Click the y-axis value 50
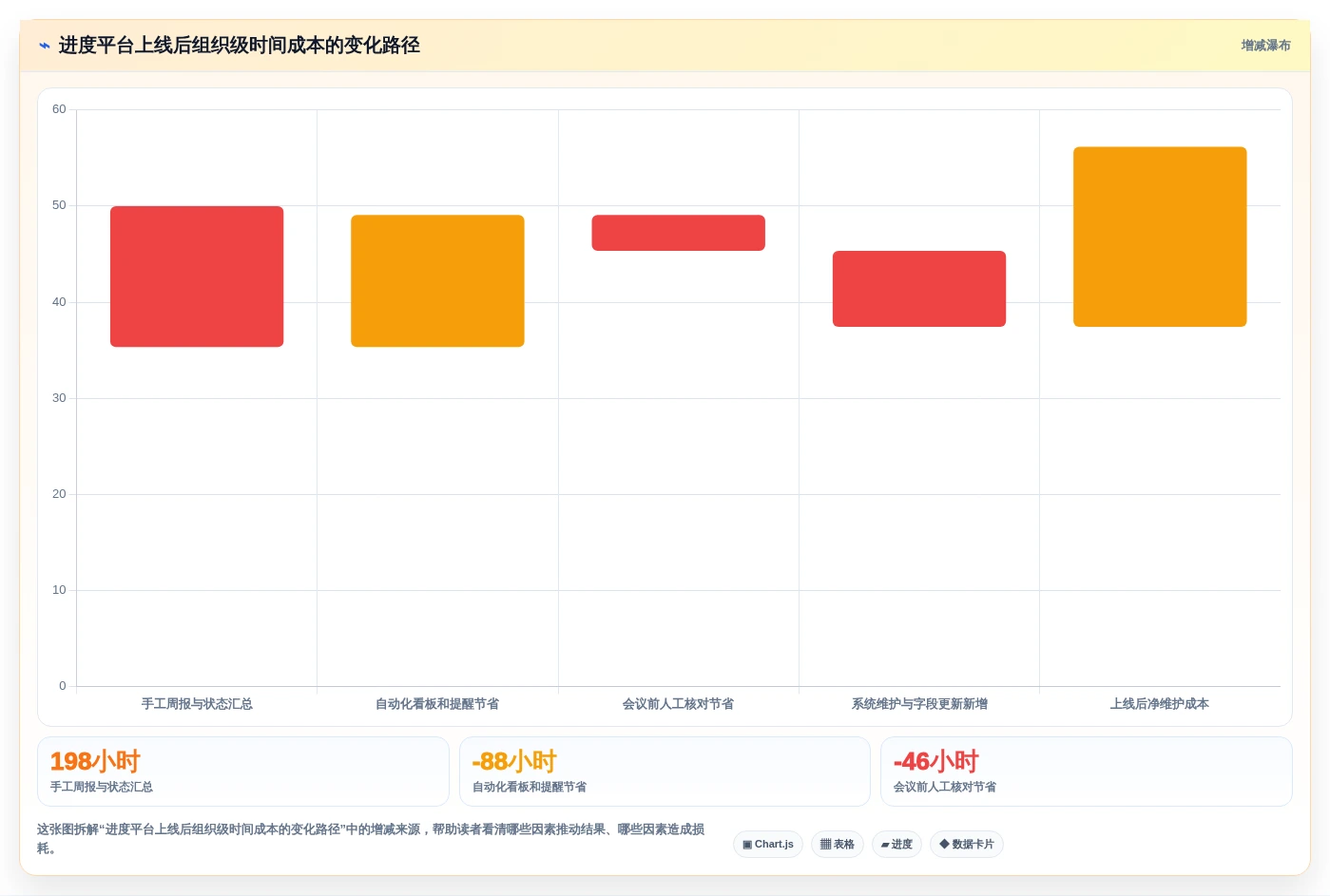This screenshot has height=896, width=1330. [x=59, y=205]
